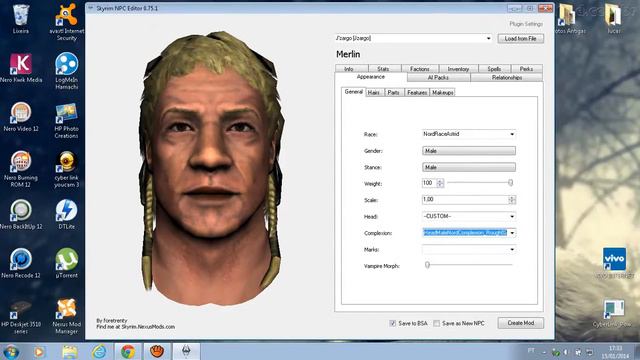This screenshot has width=640, height=360.
Task: Open the Recycle Bin (Lixeira) desktop icon
Action: [x=20, y=19]
